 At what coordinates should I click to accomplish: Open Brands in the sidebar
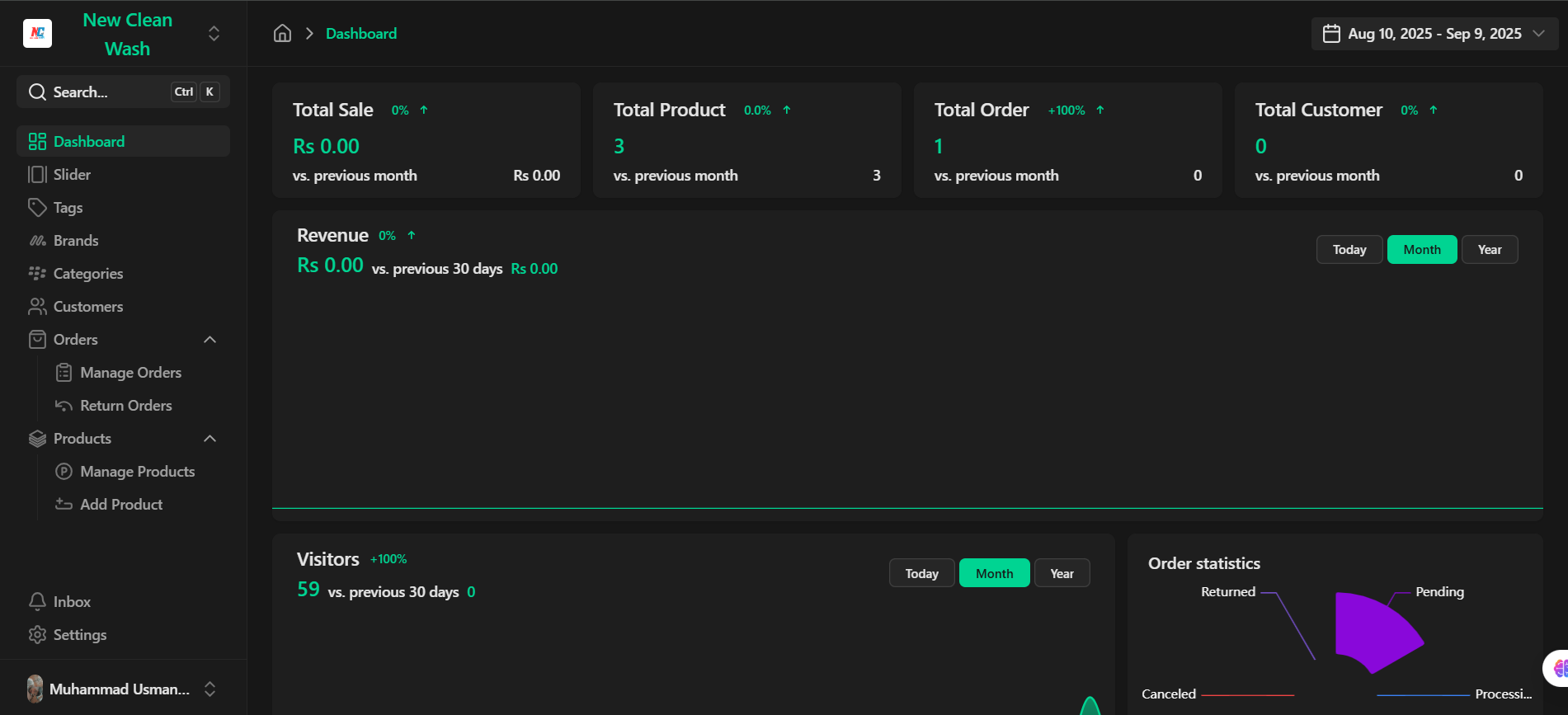coord(123,240)
